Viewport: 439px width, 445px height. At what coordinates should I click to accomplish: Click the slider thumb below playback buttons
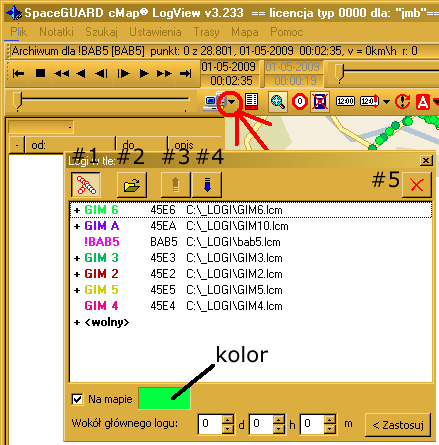pyautogui.click(x=17, y=102)
